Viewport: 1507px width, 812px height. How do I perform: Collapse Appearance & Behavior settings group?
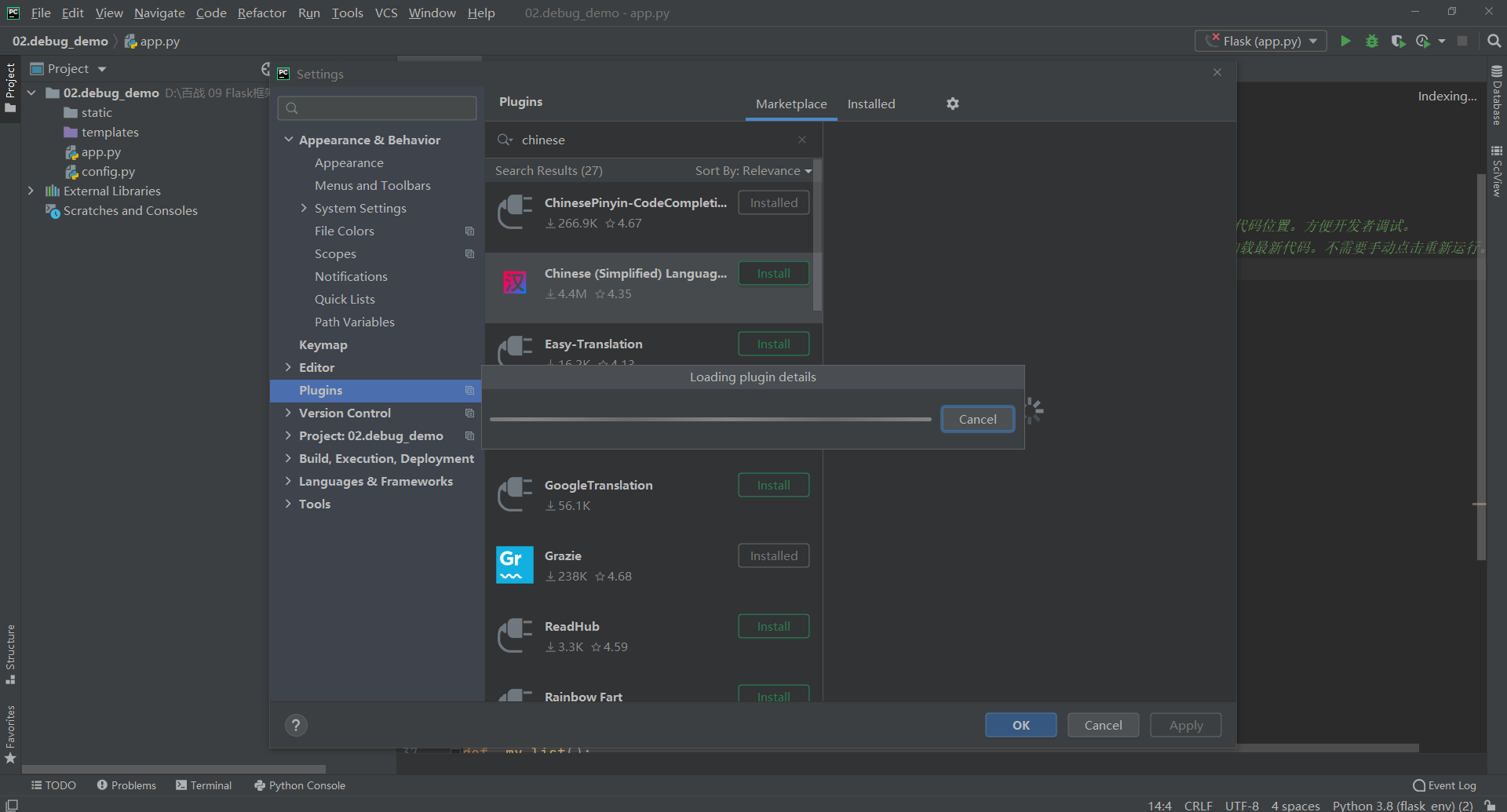[289, 140]
